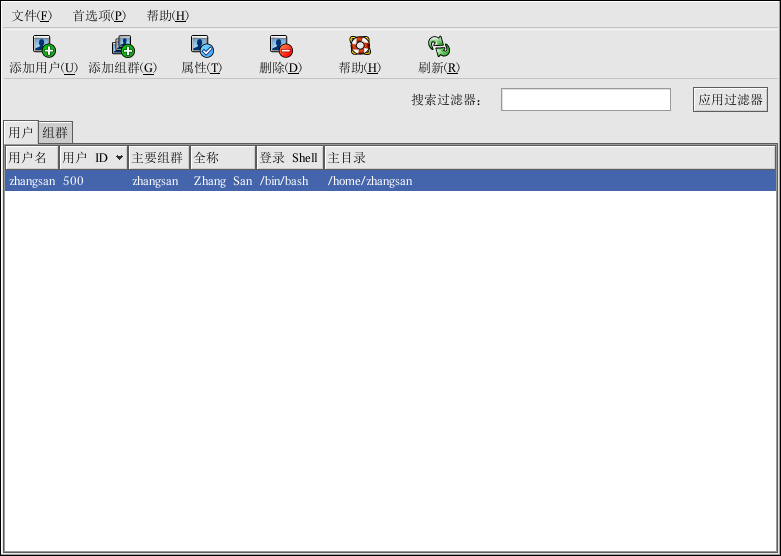781x556 pixels.
Task: Sort by the 主要组群 column header
Action: click(x=158, y=158)
